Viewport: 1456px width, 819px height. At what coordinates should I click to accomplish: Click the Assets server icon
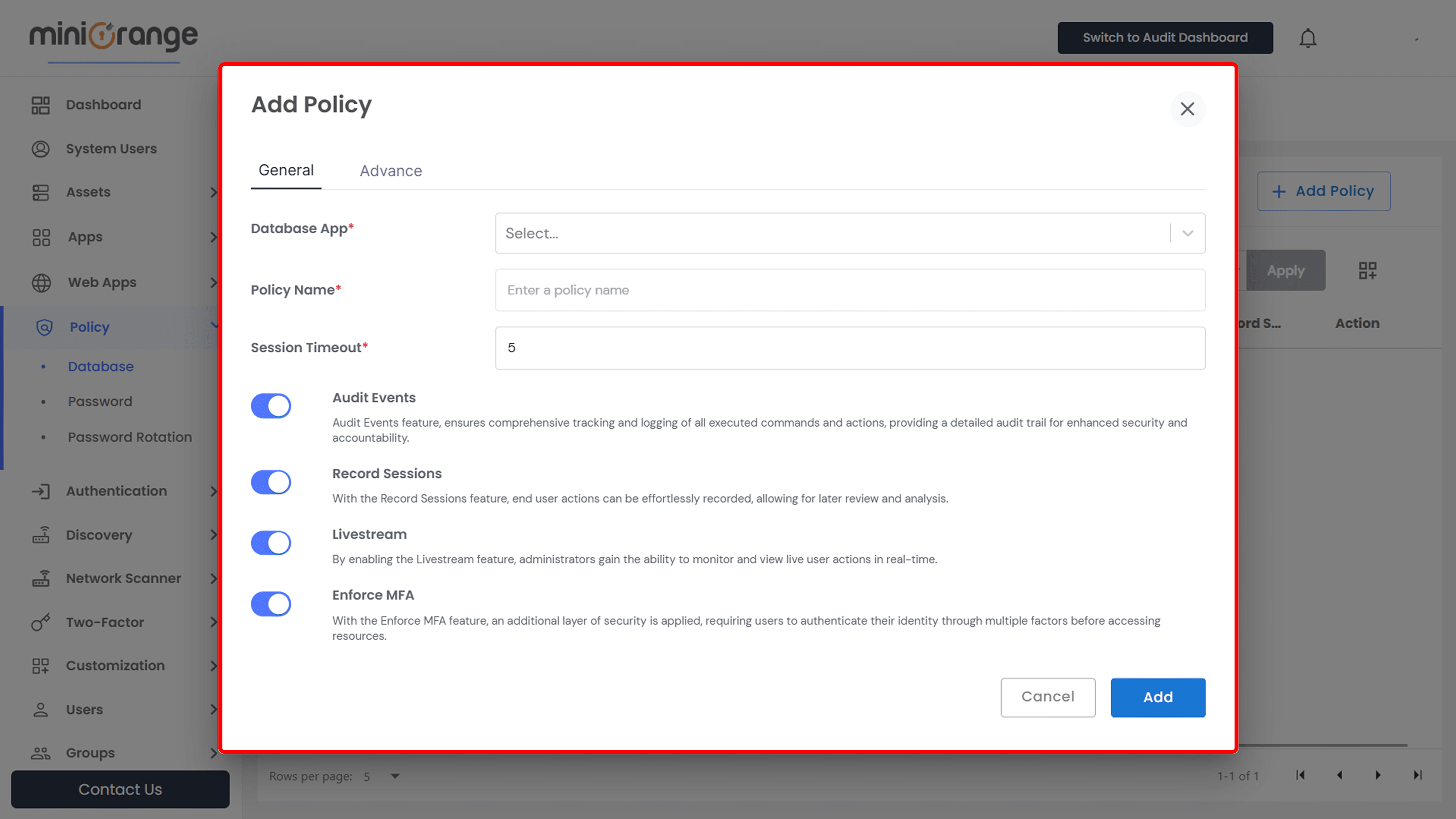[40, 192]
